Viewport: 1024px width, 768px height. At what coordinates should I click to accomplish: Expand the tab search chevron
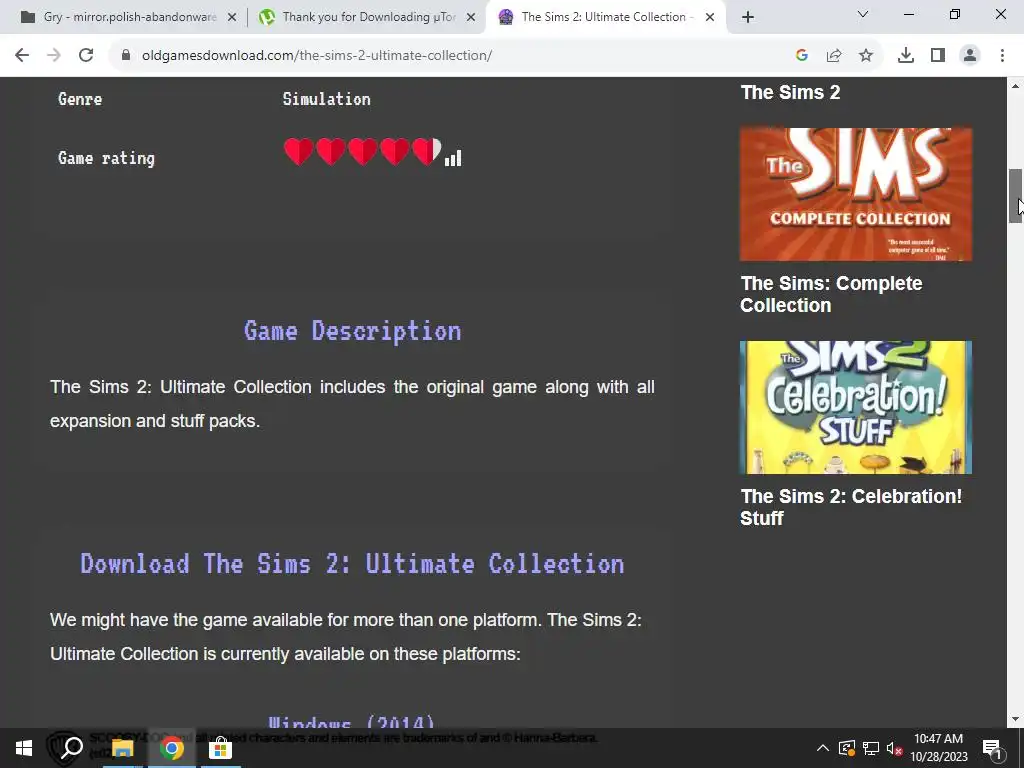point(863,14)
